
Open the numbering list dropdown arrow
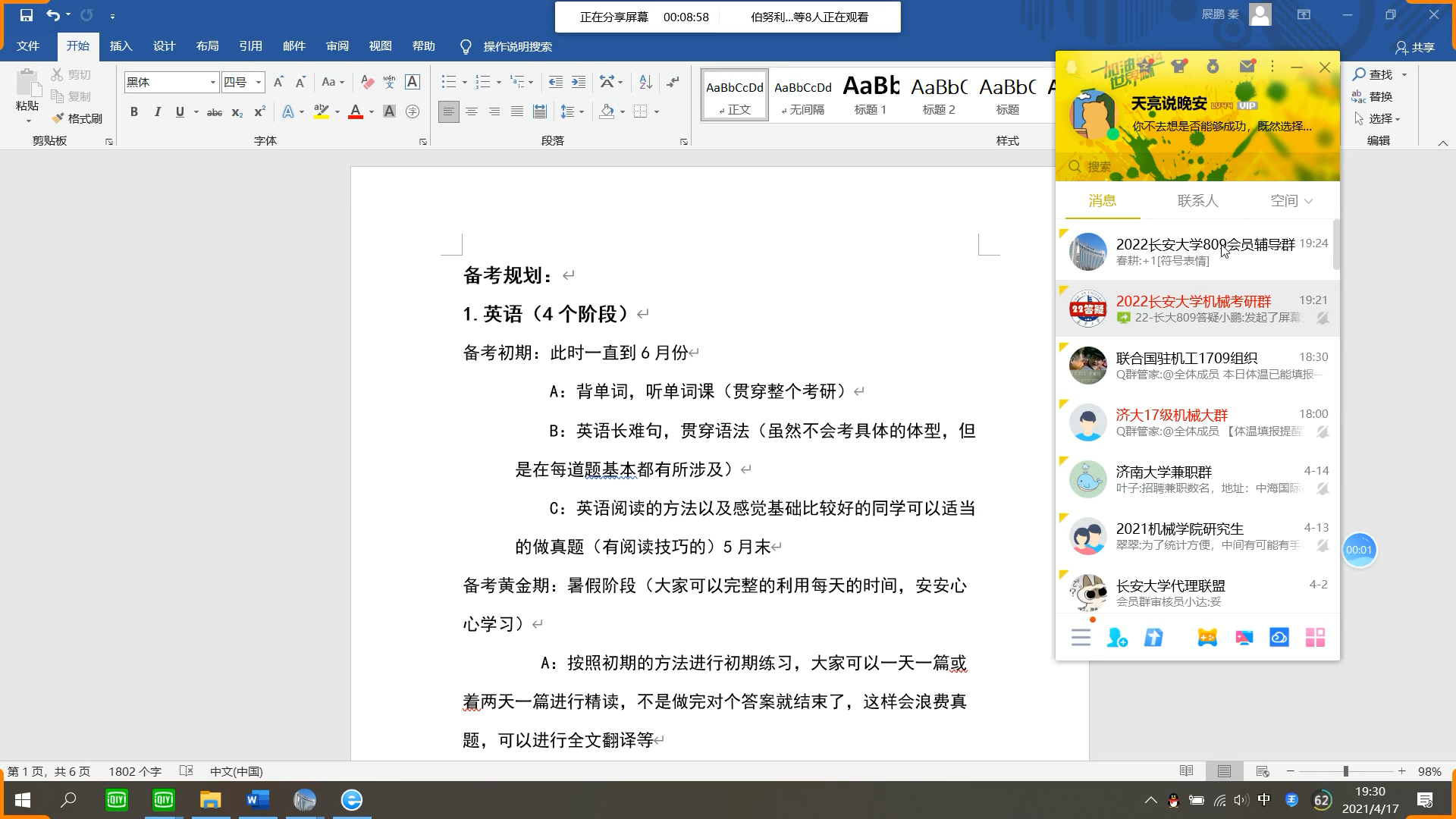(498, 82)
